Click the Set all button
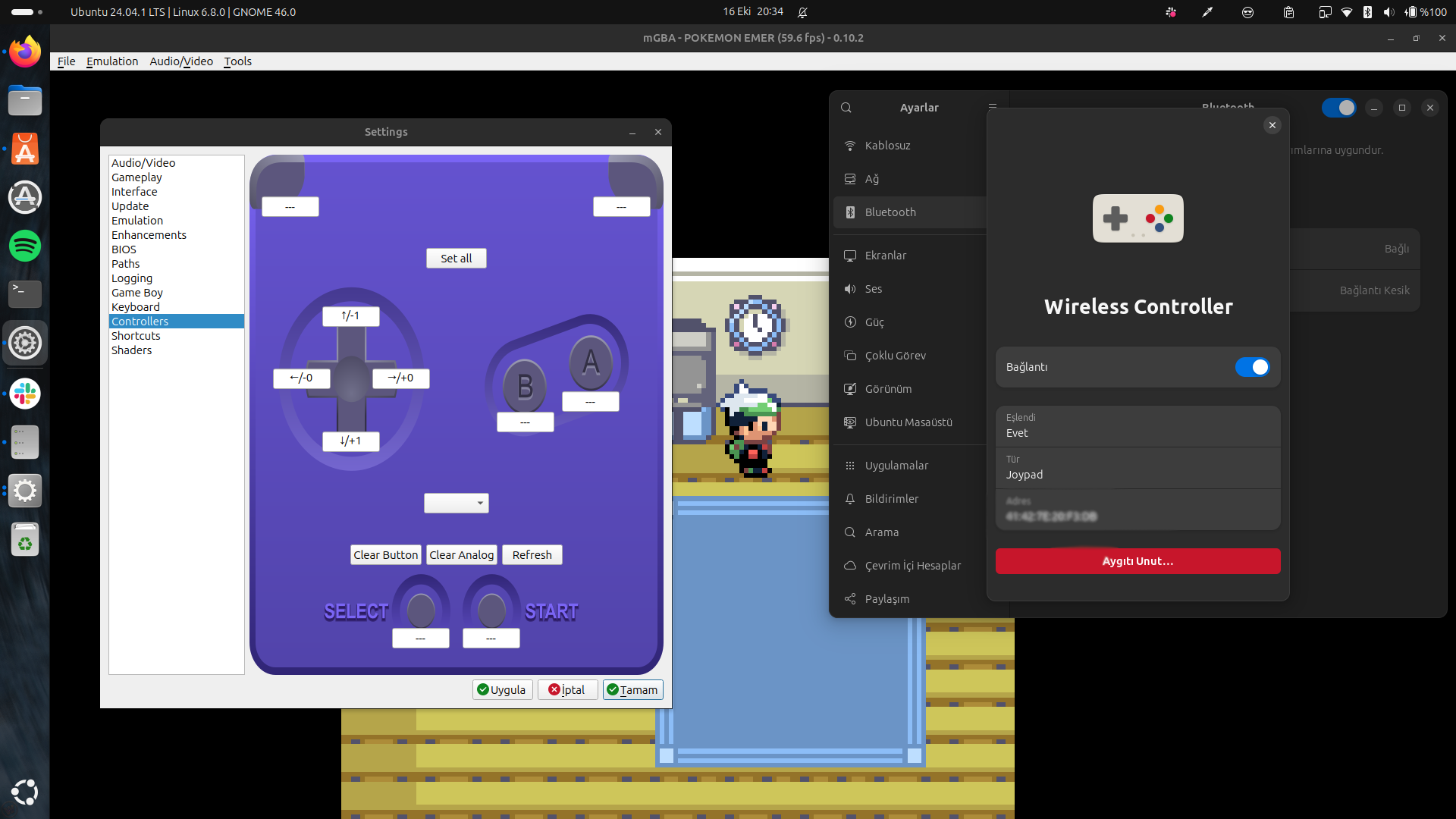Image resolution: width=1456 pixels, height=819 pixels. coord(456,259)
